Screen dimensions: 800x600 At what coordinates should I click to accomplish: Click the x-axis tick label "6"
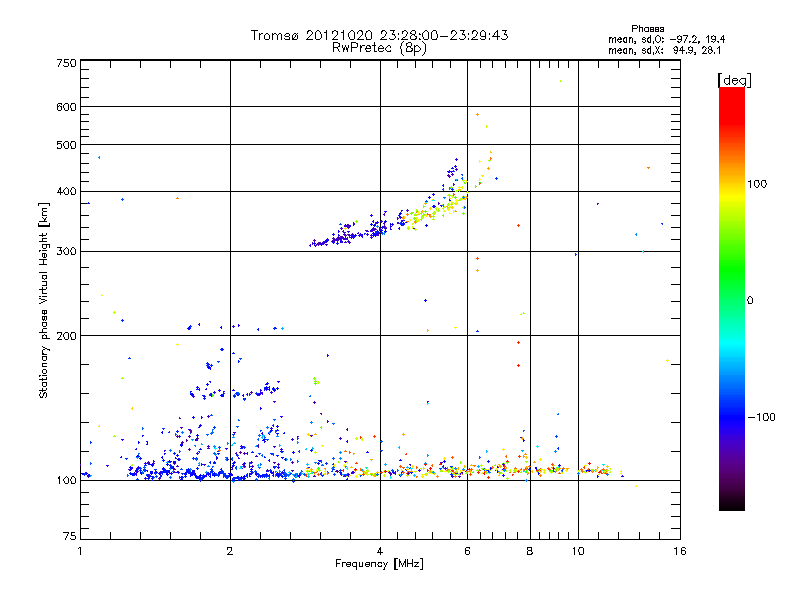467,551
